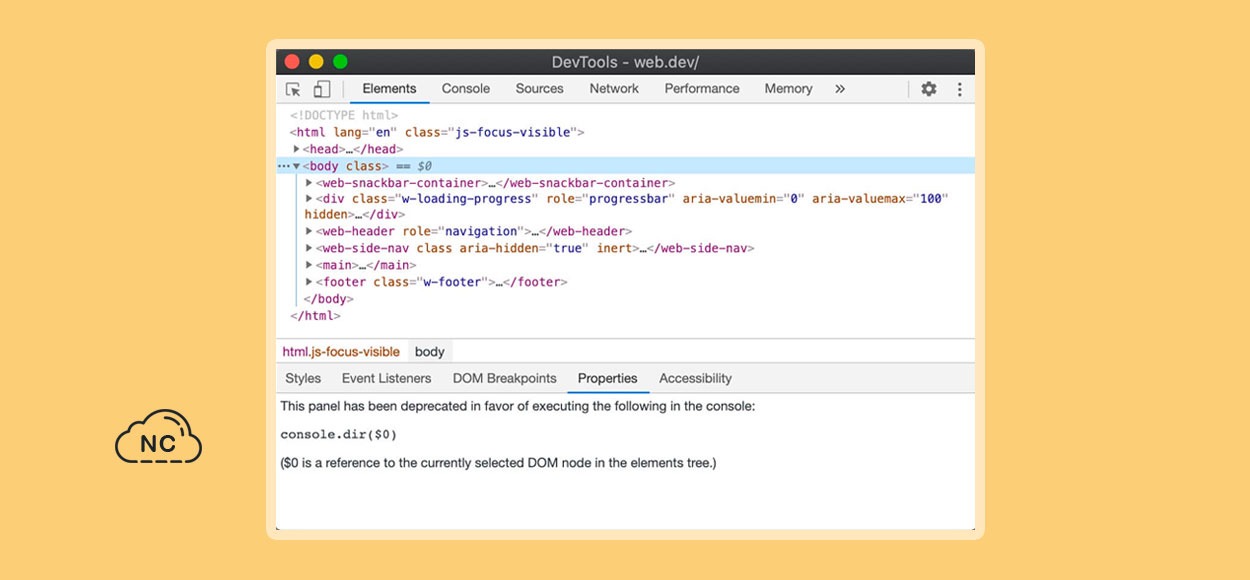Image resolution: width=1250 pixels, height=580 pixels.
Task: Select the DOCTYPE html line
Action: 344,116
